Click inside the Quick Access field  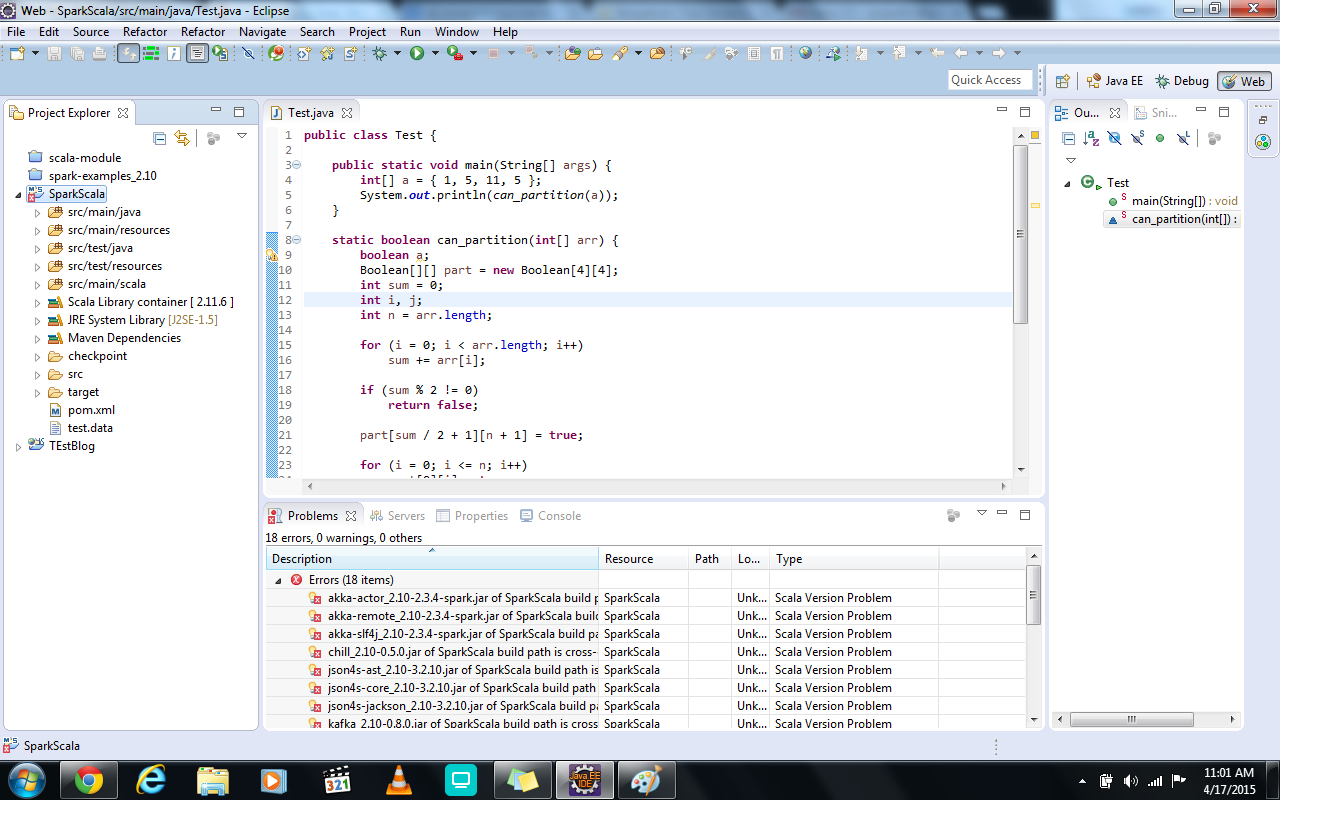(990, 79)
